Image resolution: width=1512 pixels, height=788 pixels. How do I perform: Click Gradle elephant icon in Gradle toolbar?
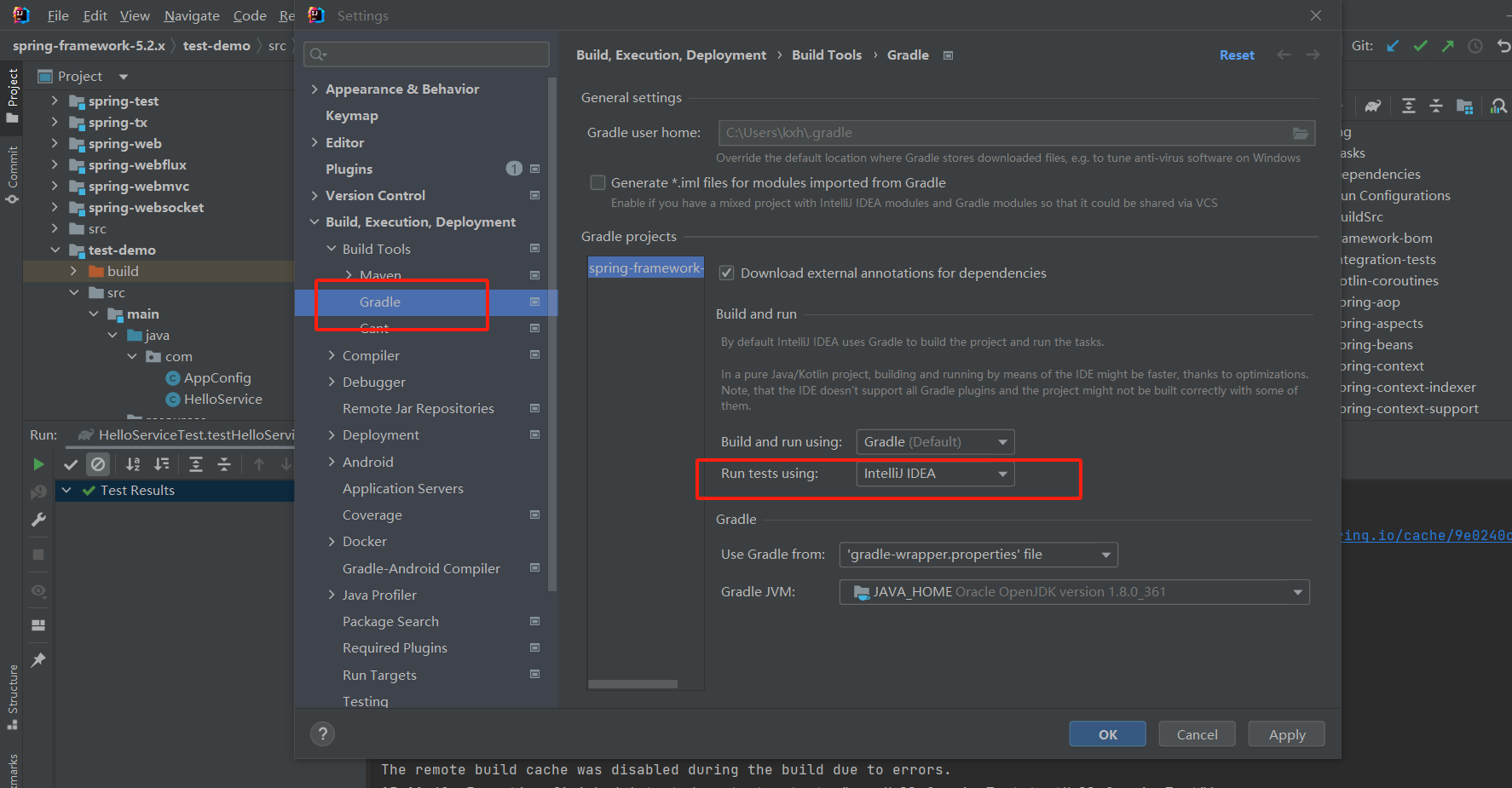point(1372,106)
